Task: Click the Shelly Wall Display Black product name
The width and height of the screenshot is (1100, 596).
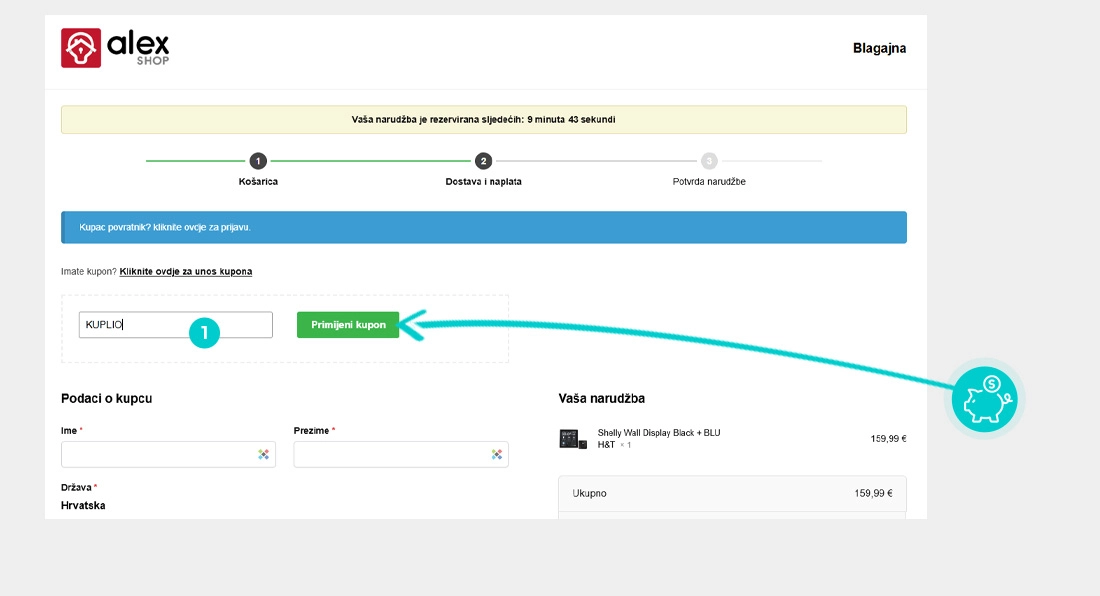Action: pos(658,433)
